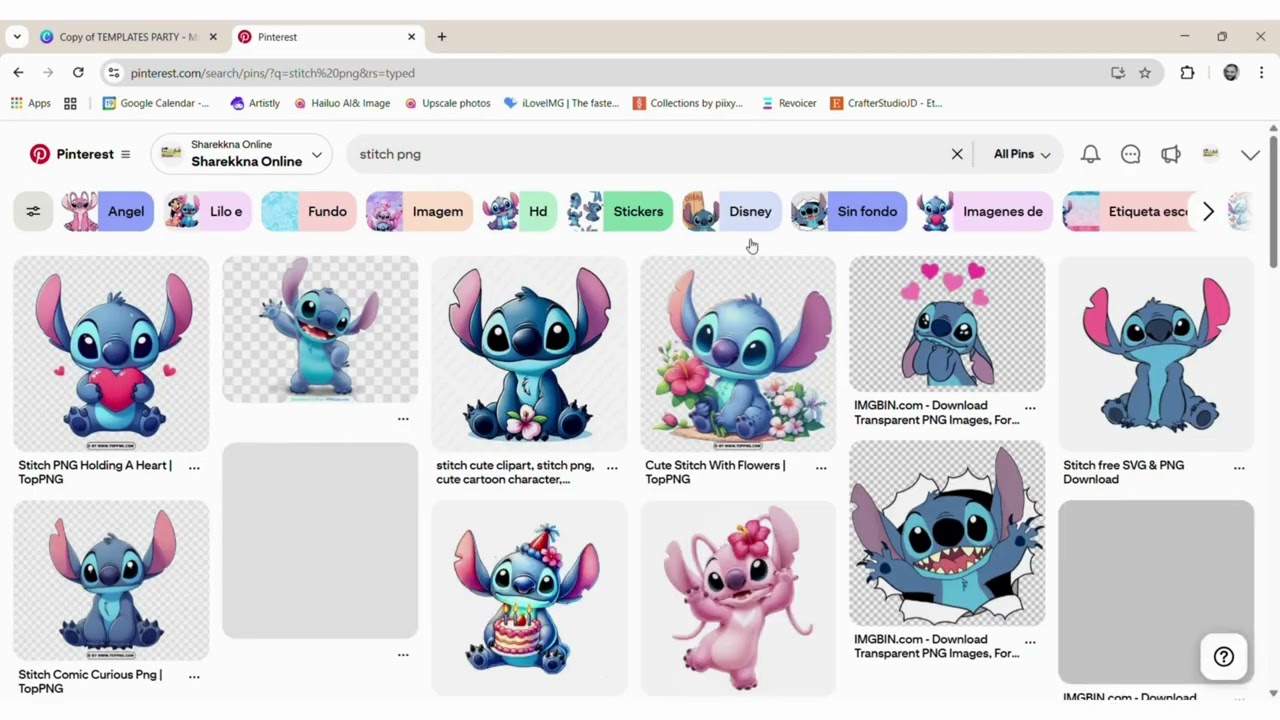The width and height of the screenshot is (1280, 720).
Task: Apply the Hd suggestion chip
Action: click(519, 211)
